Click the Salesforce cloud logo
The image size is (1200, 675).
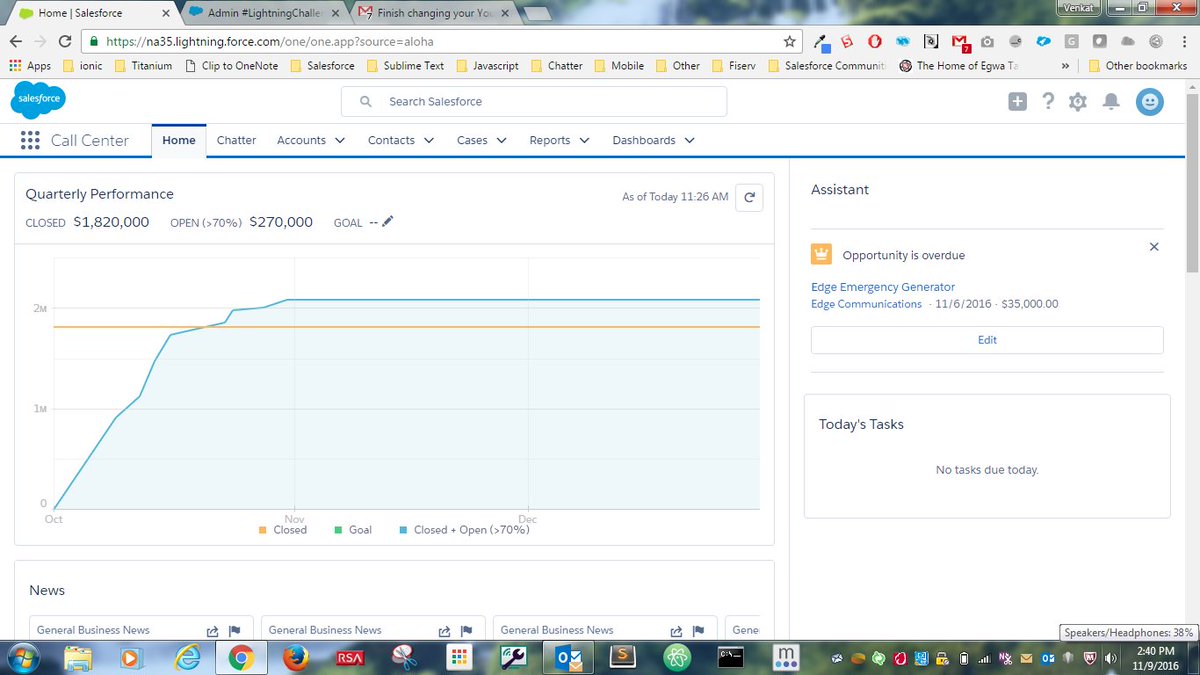point(38,101)
